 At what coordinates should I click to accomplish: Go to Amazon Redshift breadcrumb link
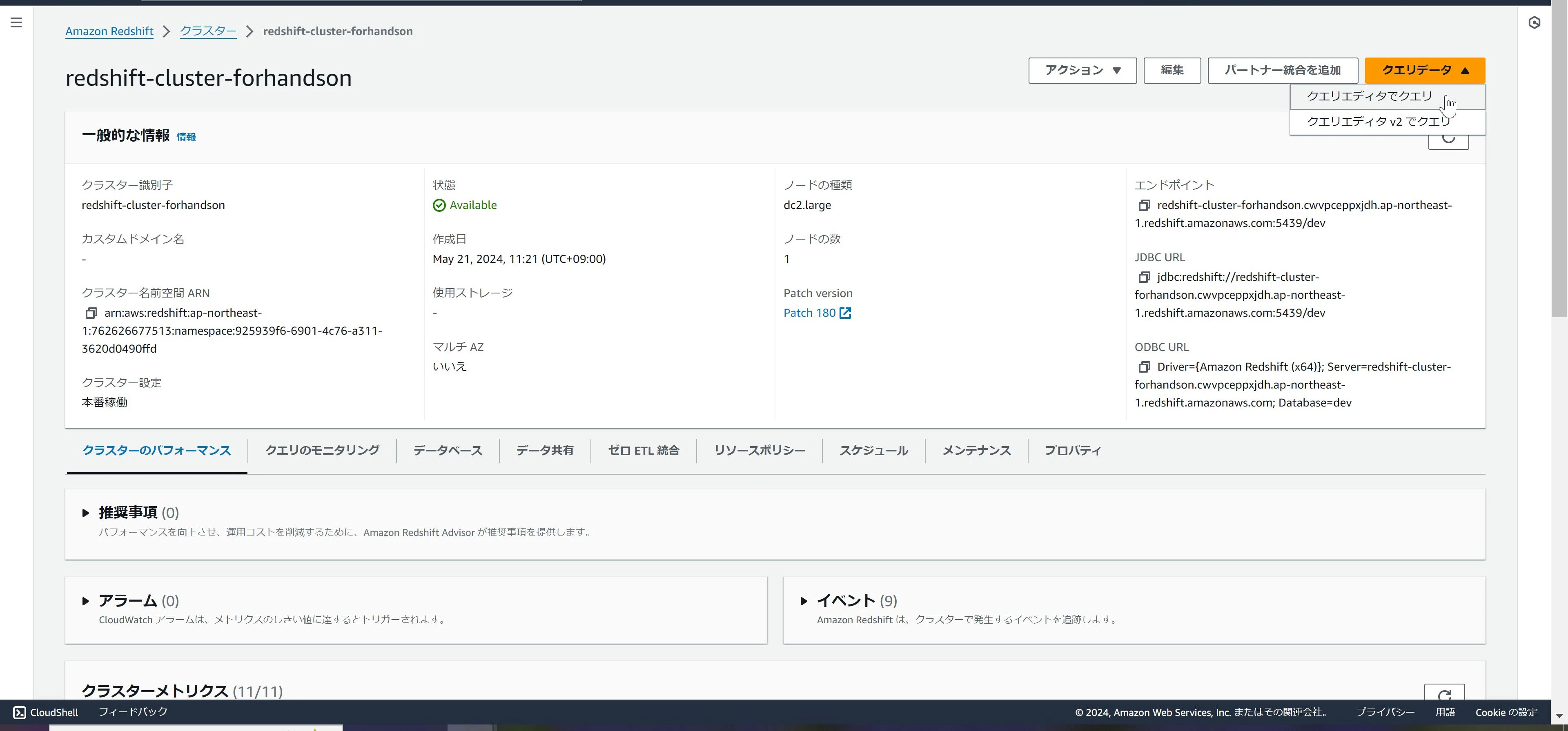[109, 32]
